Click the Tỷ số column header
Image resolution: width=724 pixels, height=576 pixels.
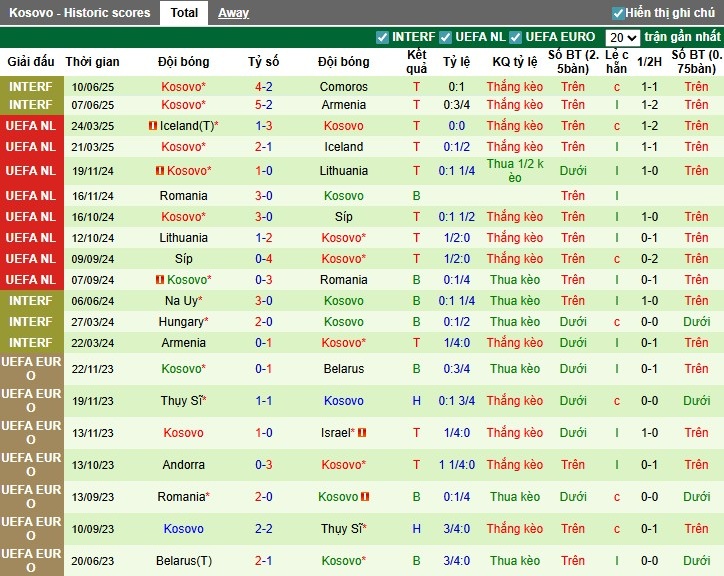(264, 61)
